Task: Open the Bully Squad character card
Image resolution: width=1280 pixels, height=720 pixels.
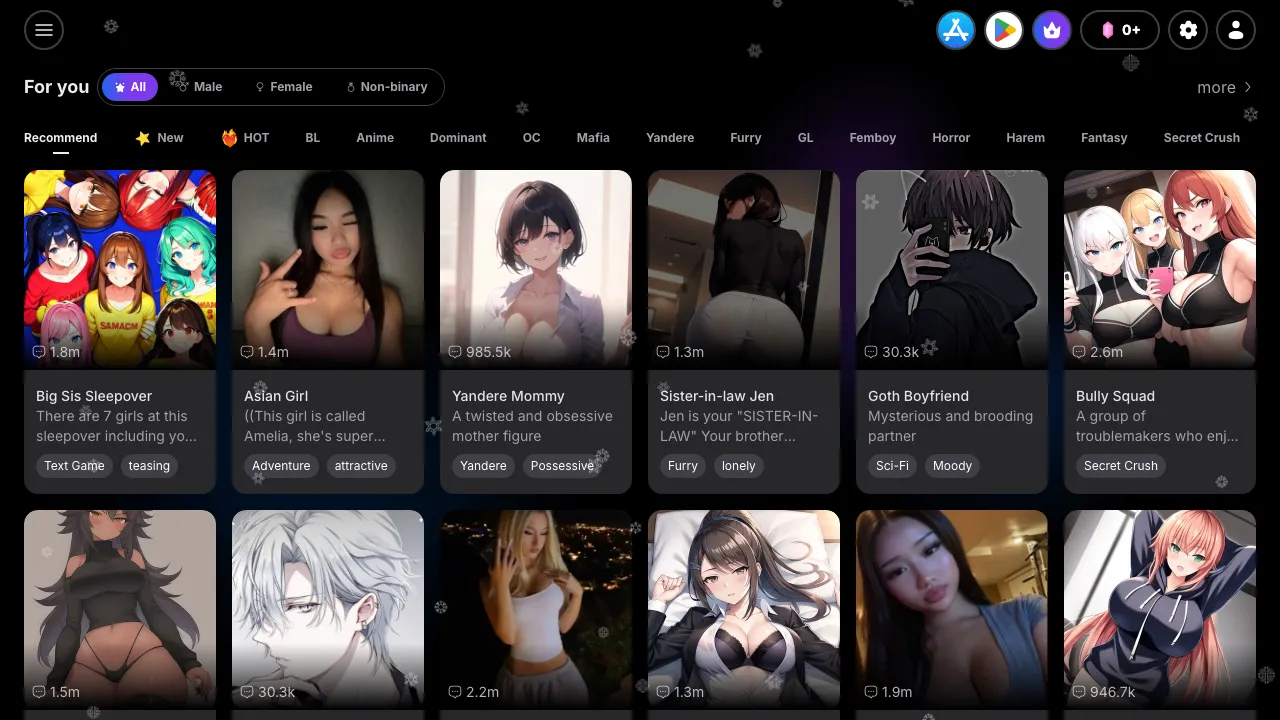Action: point(1159,330)
